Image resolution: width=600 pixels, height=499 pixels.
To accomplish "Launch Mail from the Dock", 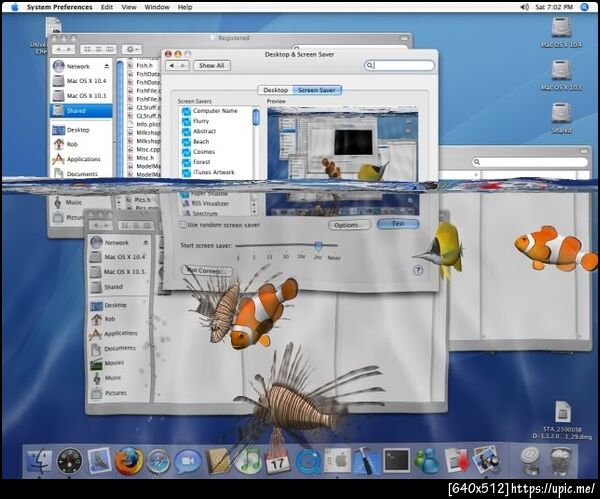I will (99, 460).
